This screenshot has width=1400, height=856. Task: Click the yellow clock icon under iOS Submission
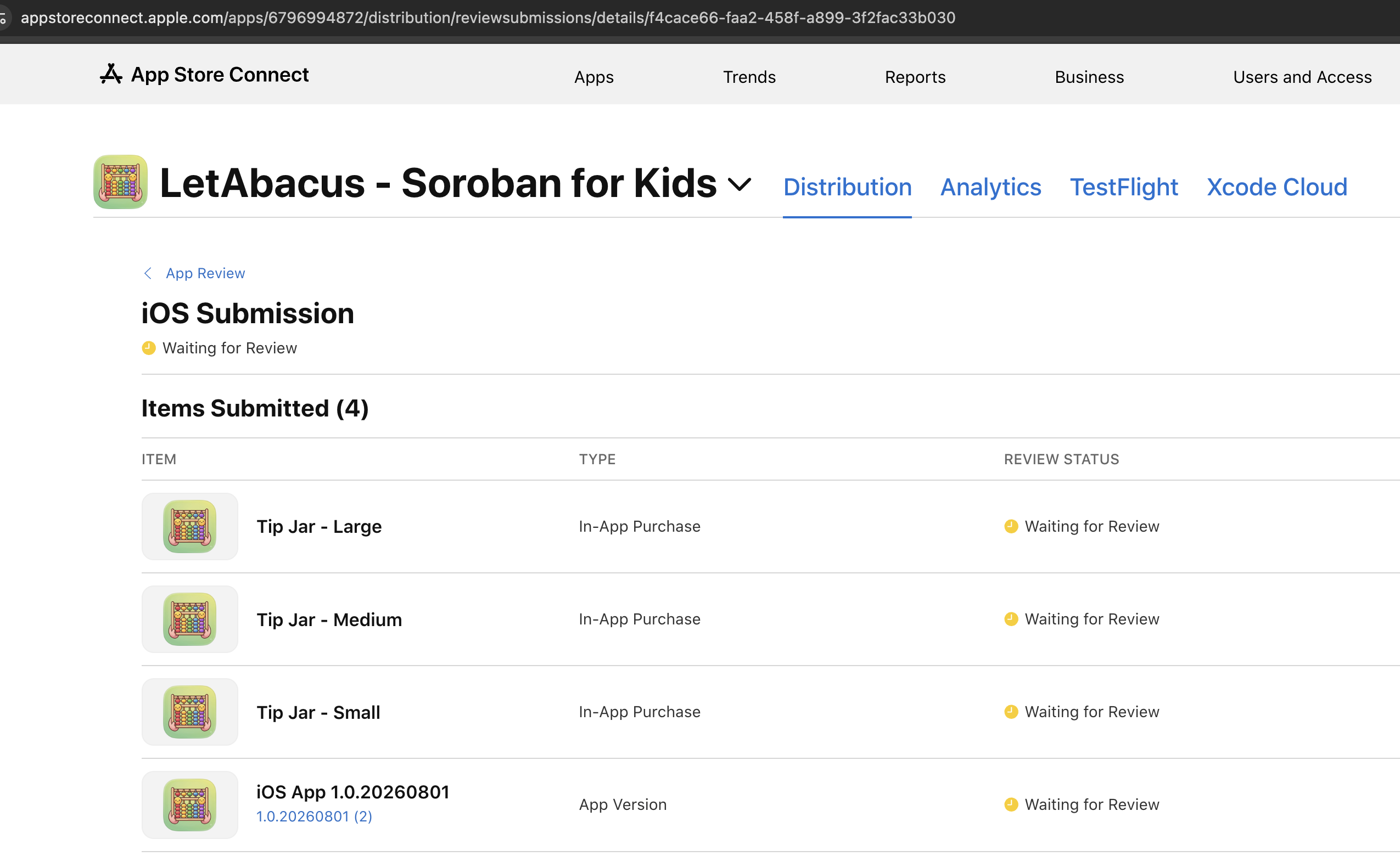pyautogui.click(x=149, y=348)
